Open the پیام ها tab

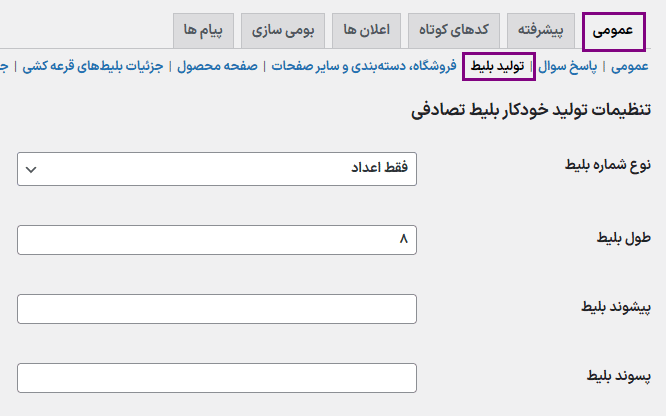[205, 31]
